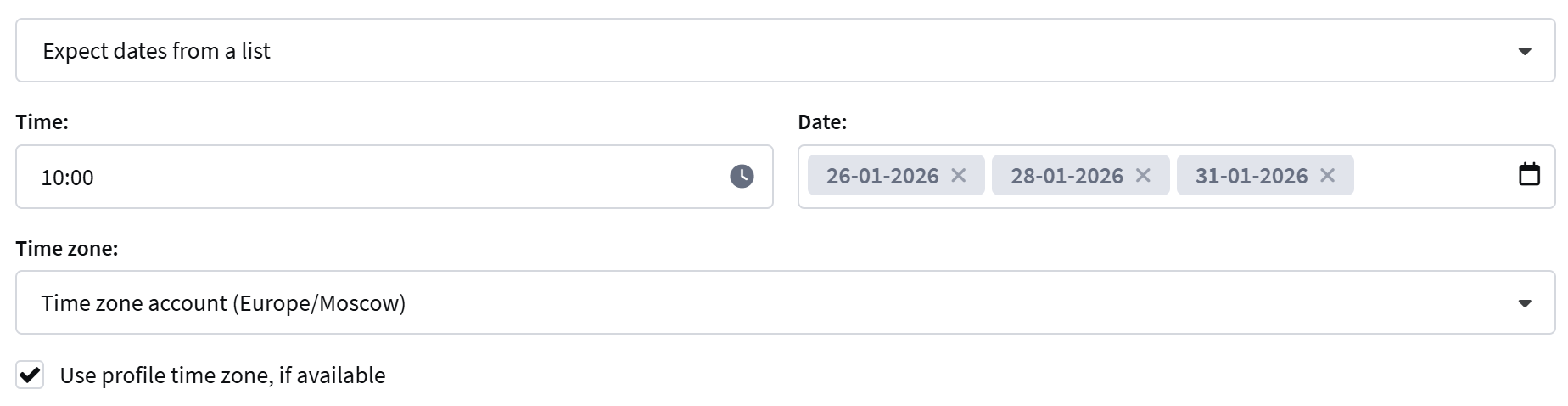Select the 28-01-2026 date text
Viewport: 1568px width, 406px height.
pyautogui.click(x=1067, y=176)
